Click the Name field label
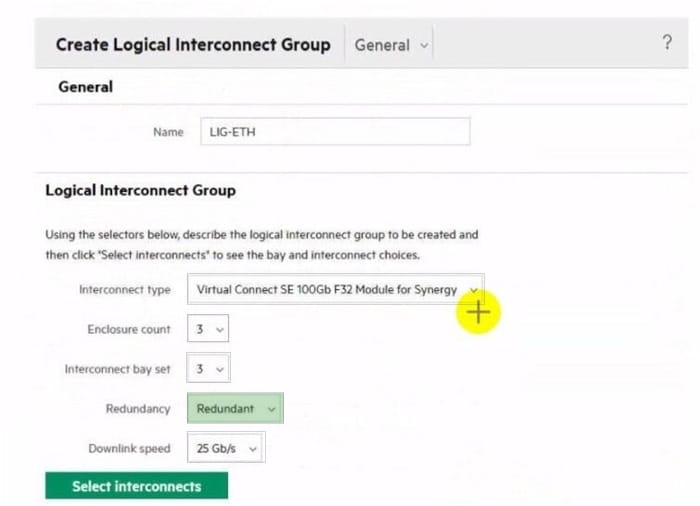 pyautogui.click(x=168, y=132)
